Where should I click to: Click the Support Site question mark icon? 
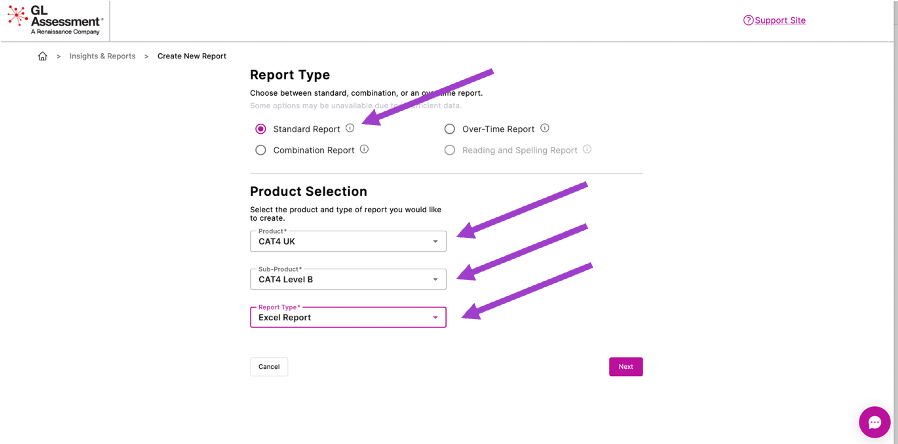click(748, 21)
